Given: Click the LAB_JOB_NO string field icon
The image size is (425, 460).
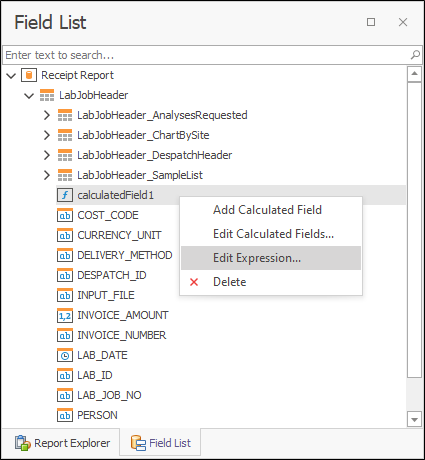Looking at the screenshot, I should pos(65,395).
